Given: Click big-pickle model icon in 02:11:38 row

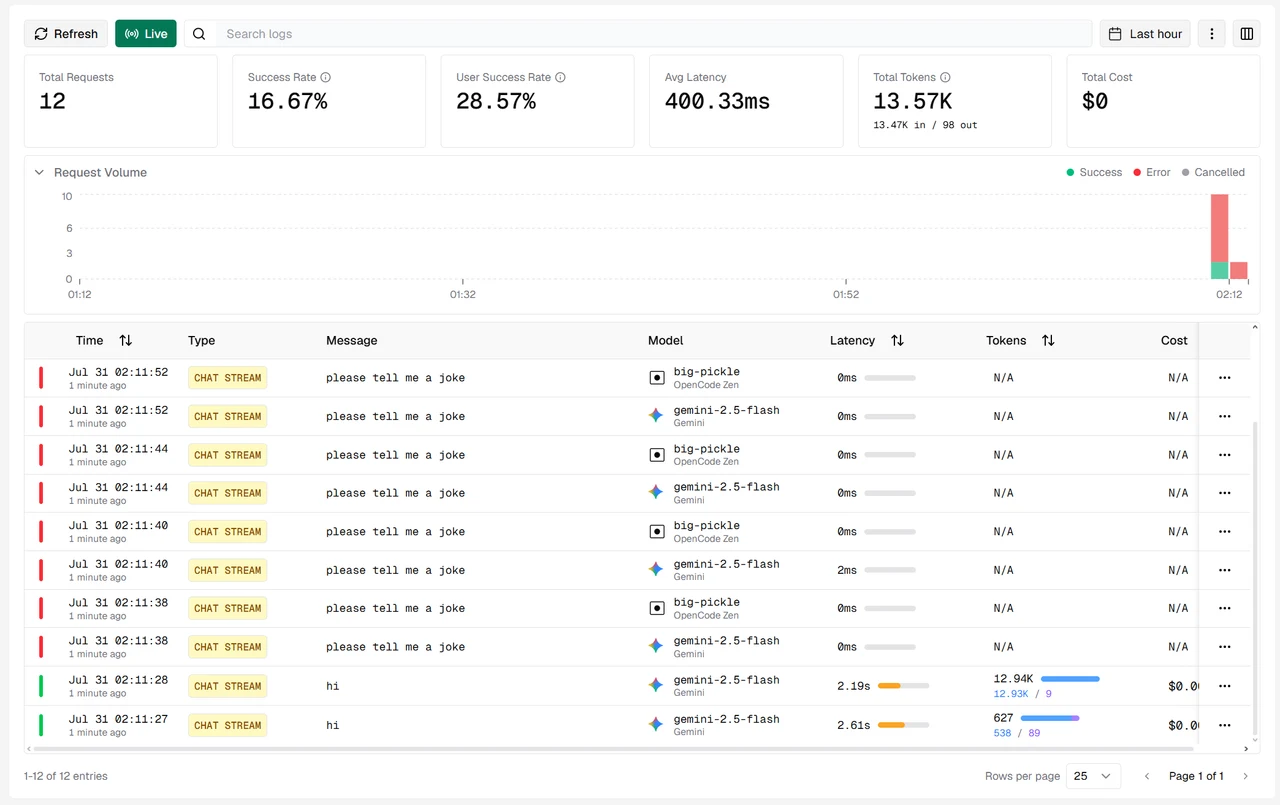Looking at the screenshot, I should [656, 608].
